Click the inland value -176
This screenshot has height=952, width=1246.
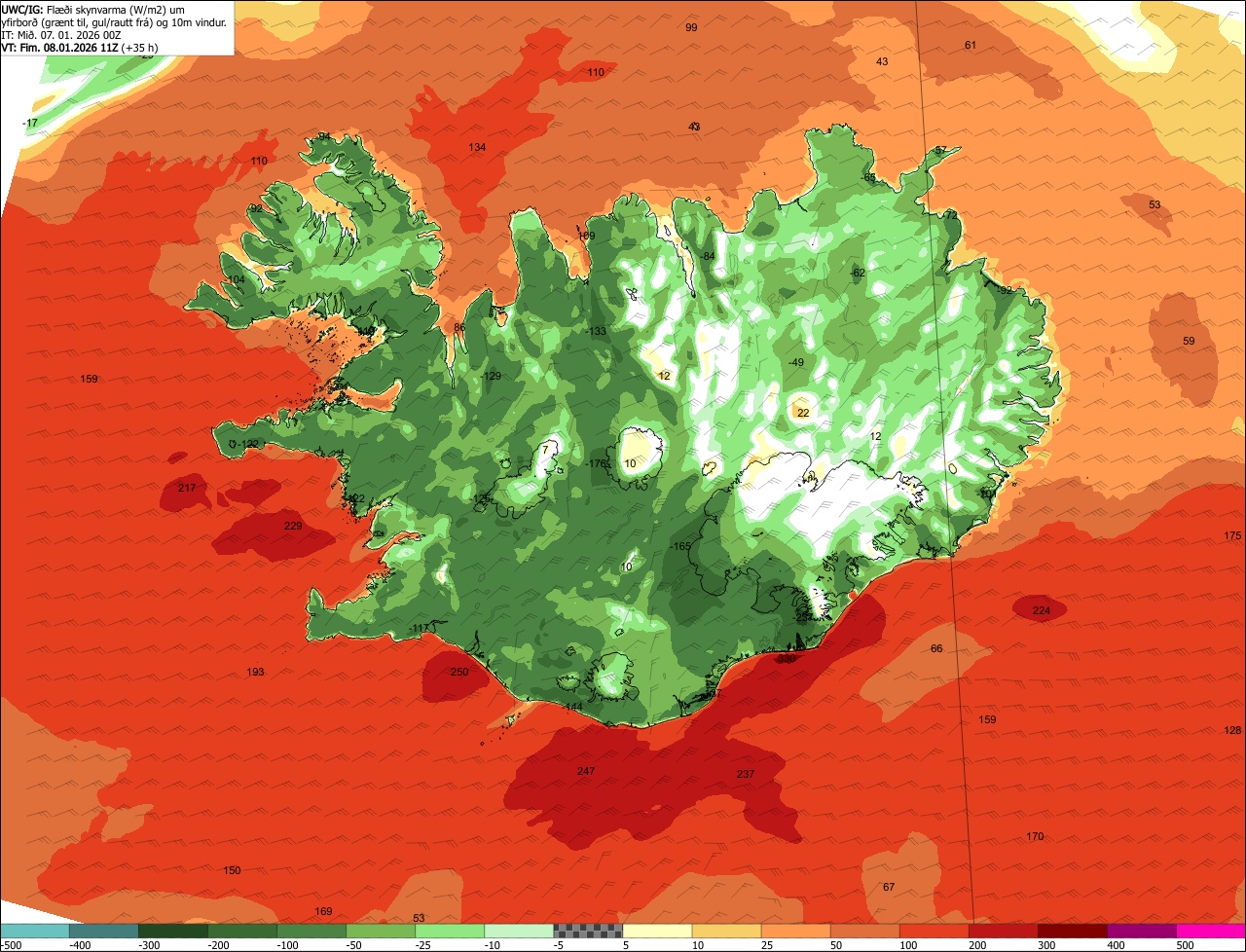(x=598, y=463)
